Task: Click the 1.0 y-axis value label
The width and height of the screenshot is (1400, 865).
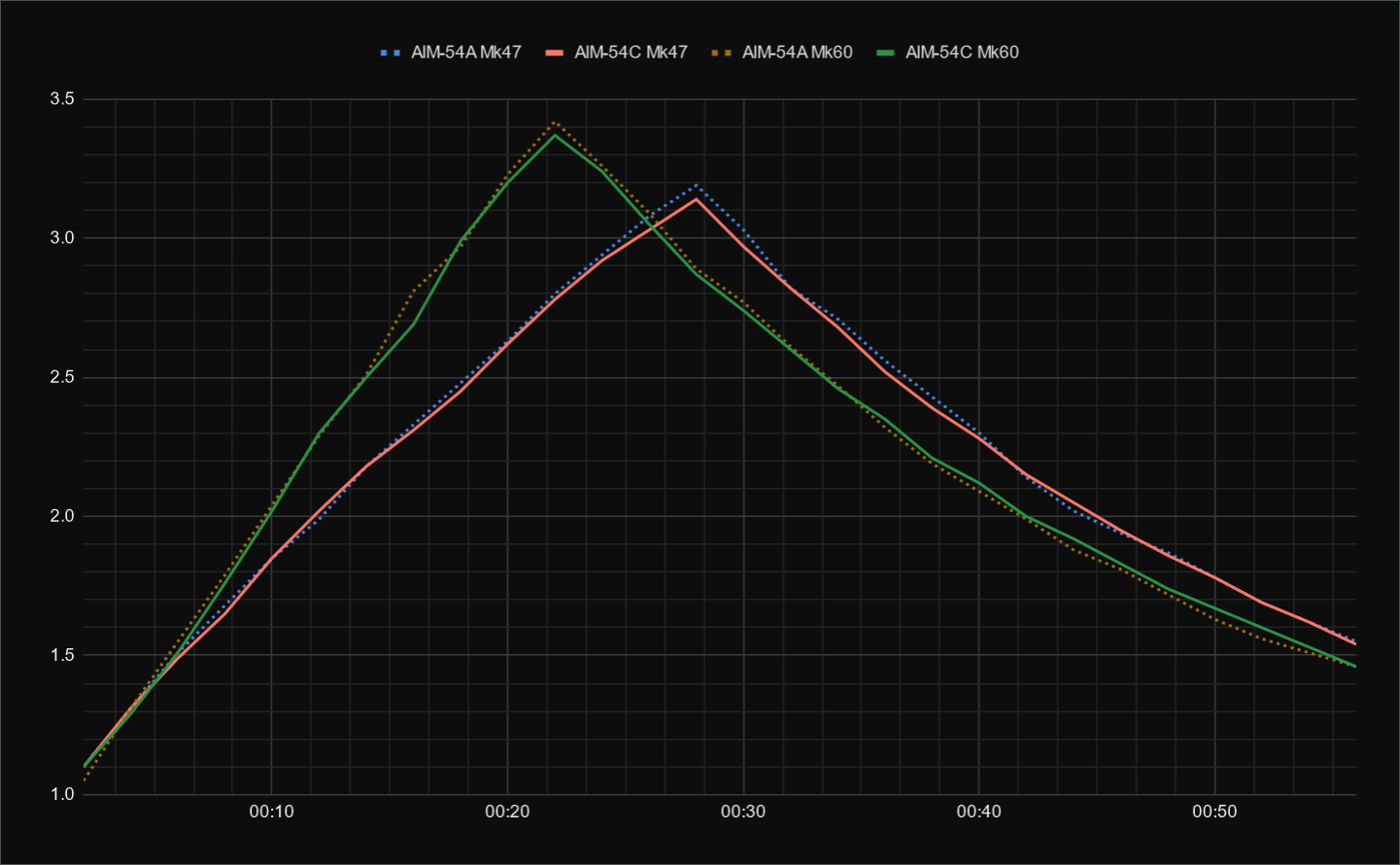Action: (62, 794)
